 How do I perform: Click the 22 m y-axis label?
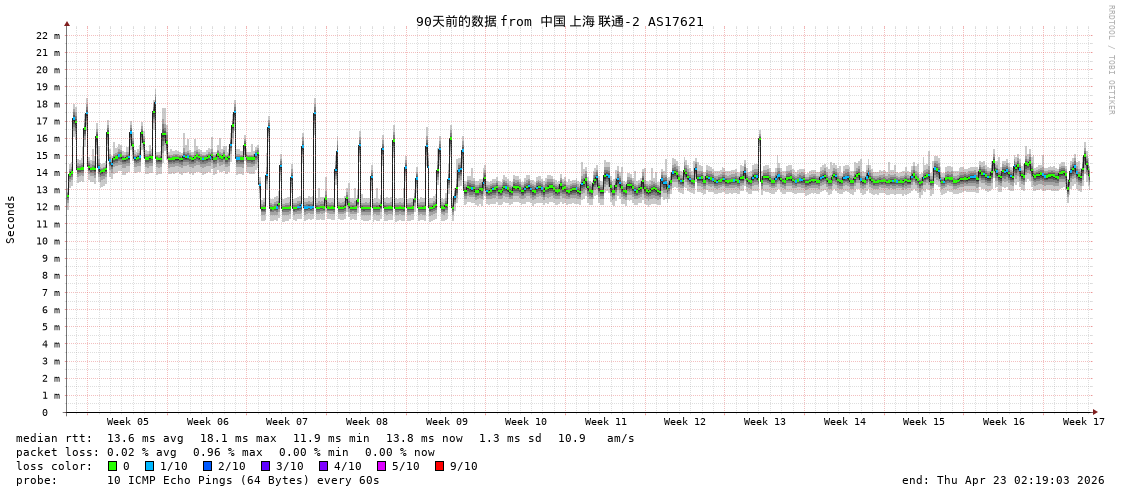(x=48, y=35)
